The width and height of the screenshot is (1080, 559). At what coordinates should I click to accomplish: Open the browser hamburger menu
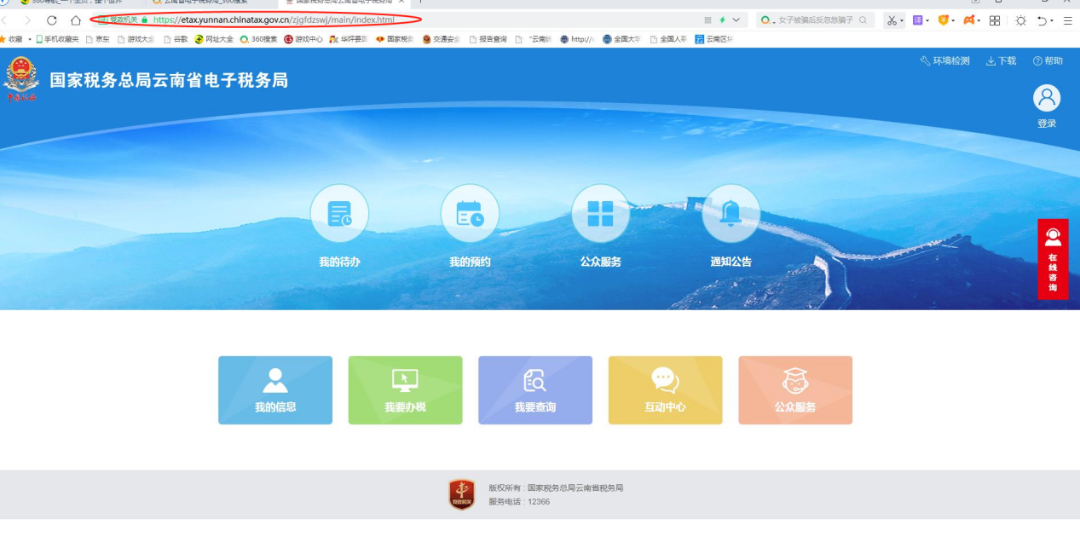coord(1068,21)
